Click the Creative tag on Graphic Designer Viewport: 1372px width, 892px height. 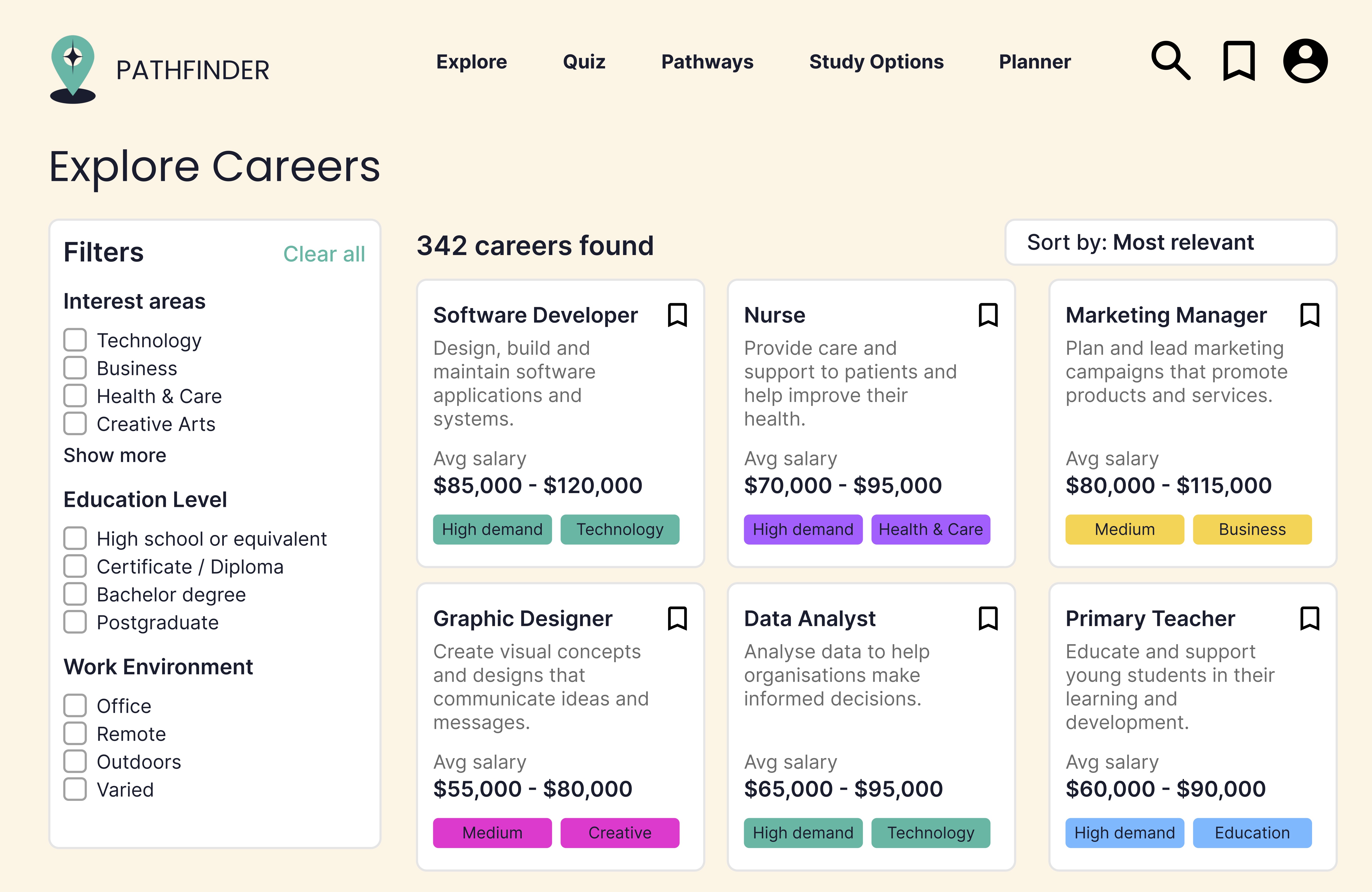pos(620,833)
